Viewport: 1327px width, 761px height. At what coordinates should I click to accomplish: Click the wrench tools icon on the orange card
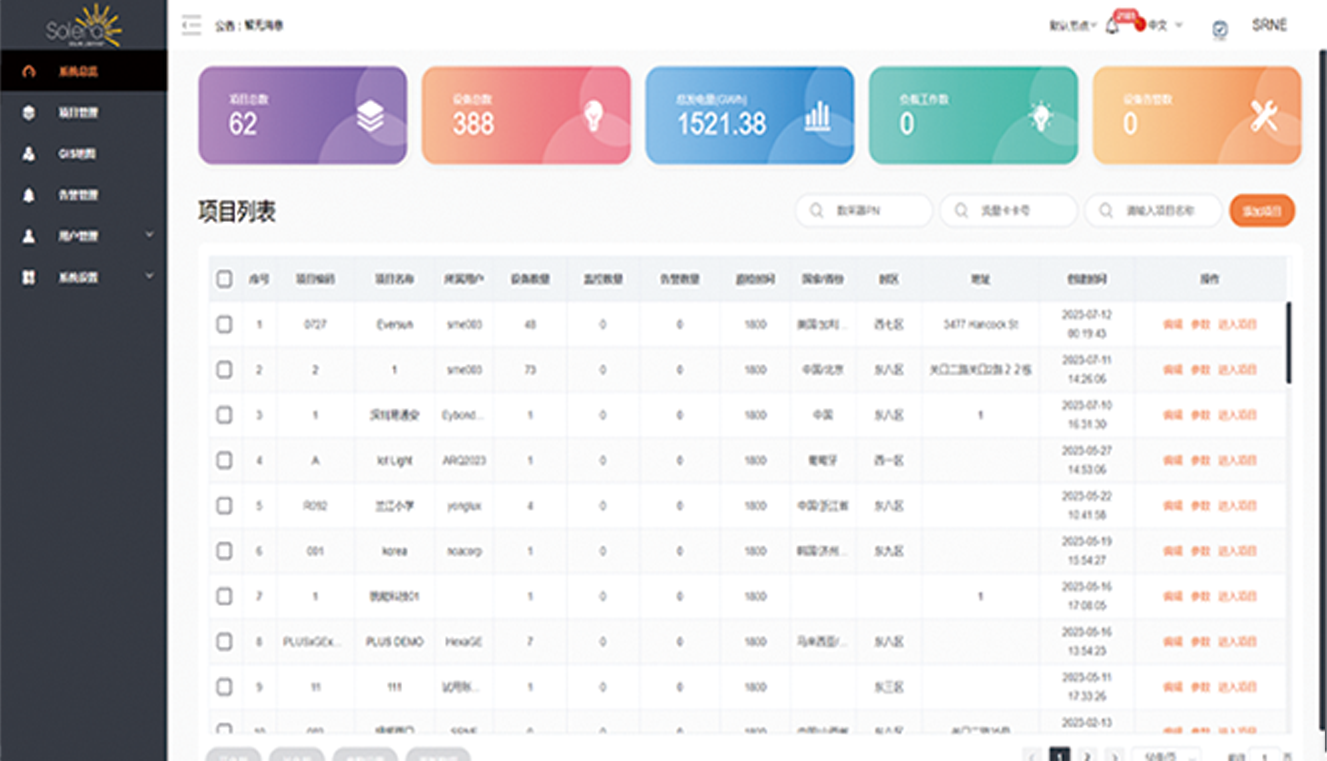[x=1264, y=117]
